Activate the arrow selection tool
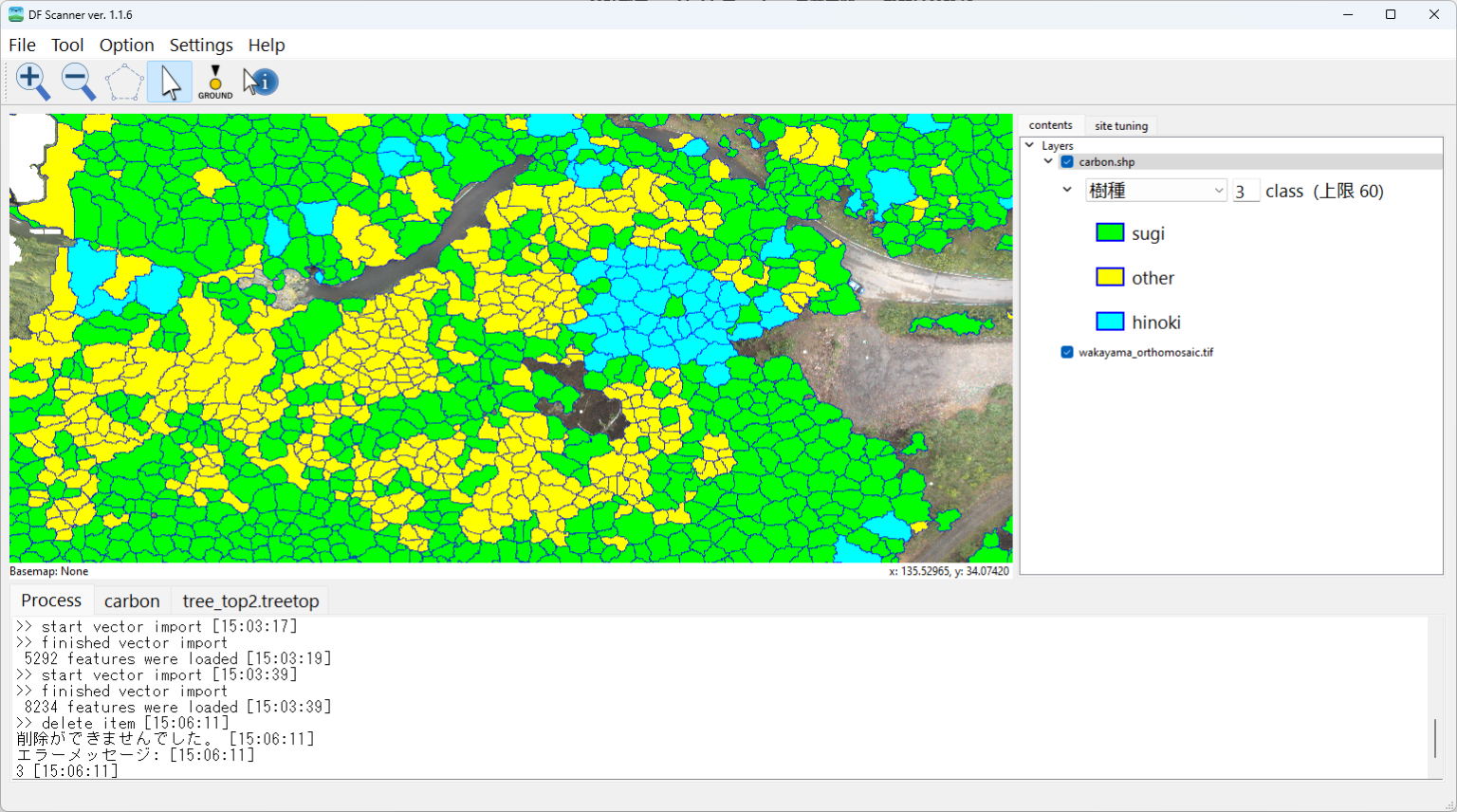The image size is (1457, 812). 169,81
